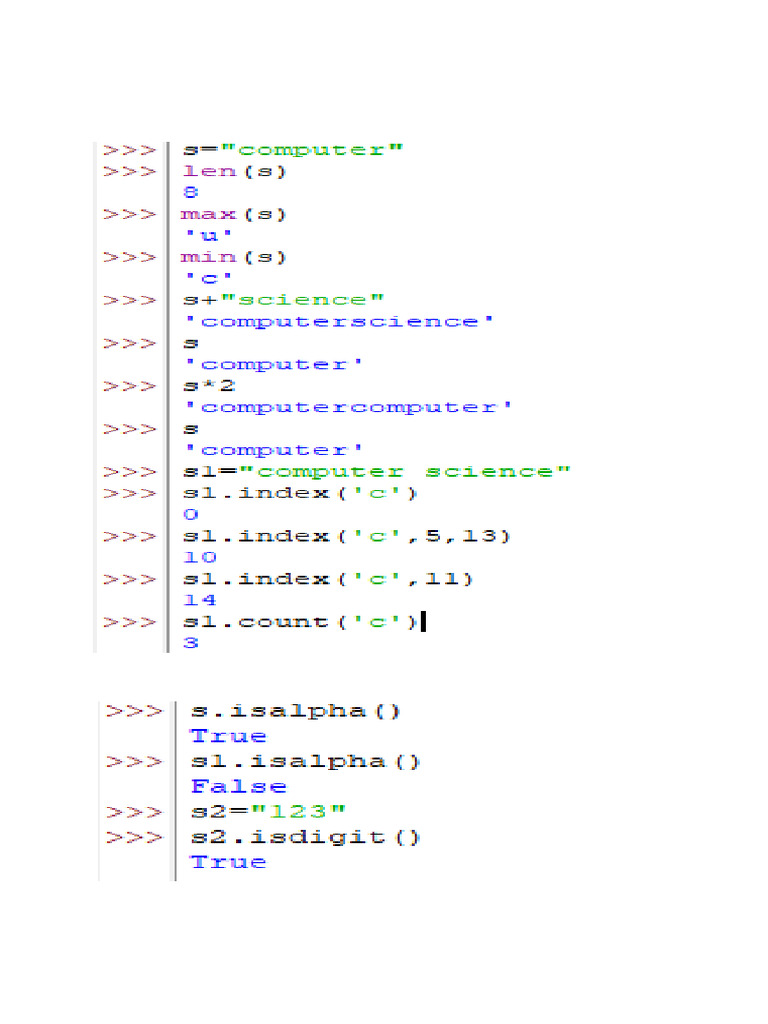
Task: Click the min(s) command
Action: tap(233, 257)
